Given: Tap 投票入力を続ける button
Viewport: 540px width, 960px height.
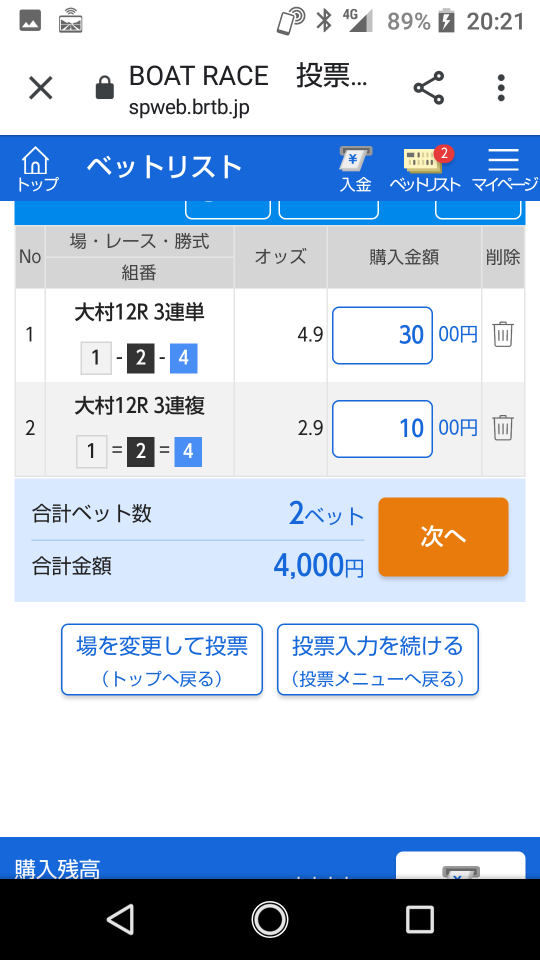Looking at the screenshot, I should [378, 659].
